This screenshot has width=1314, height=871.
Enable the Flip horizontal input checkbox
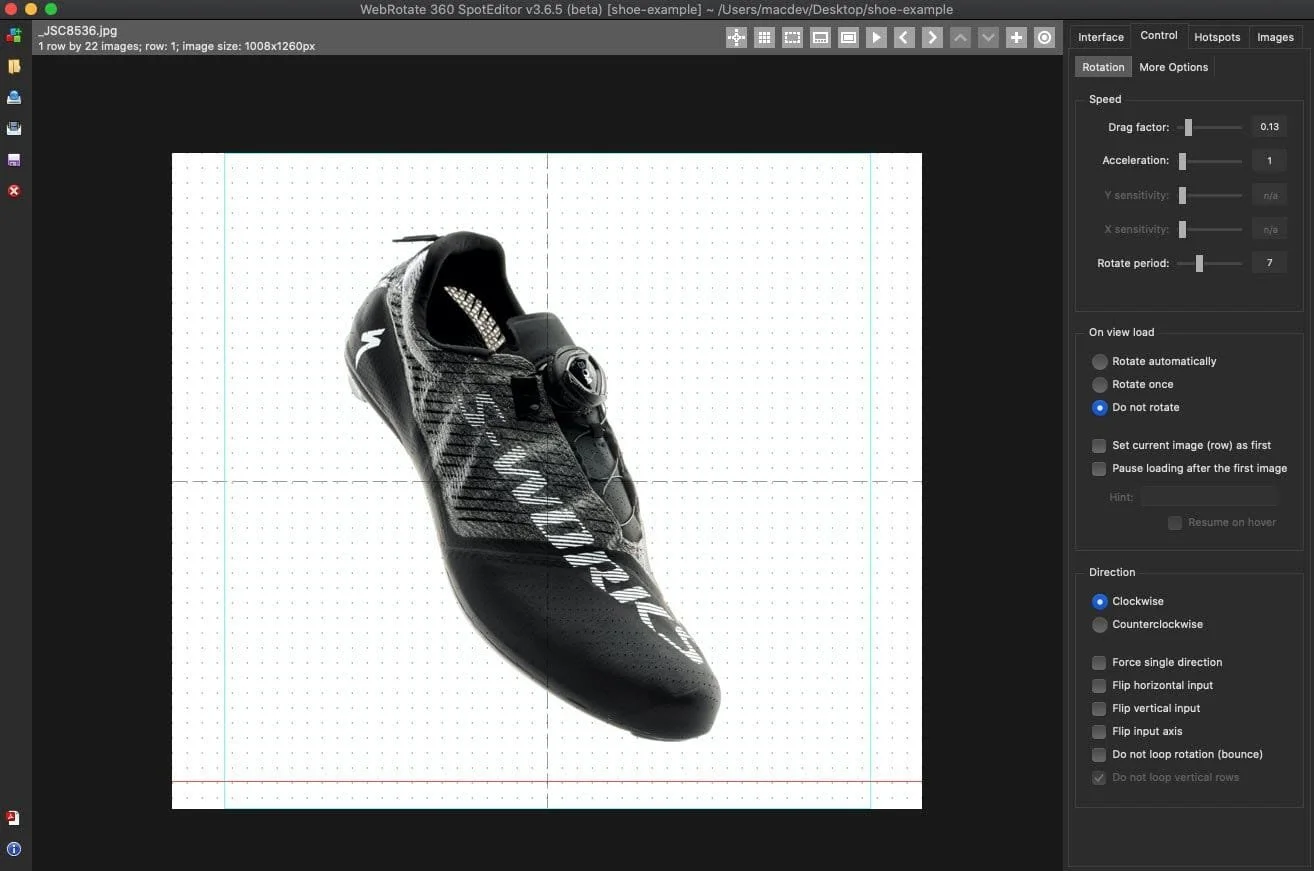(x=1098, y=685)
